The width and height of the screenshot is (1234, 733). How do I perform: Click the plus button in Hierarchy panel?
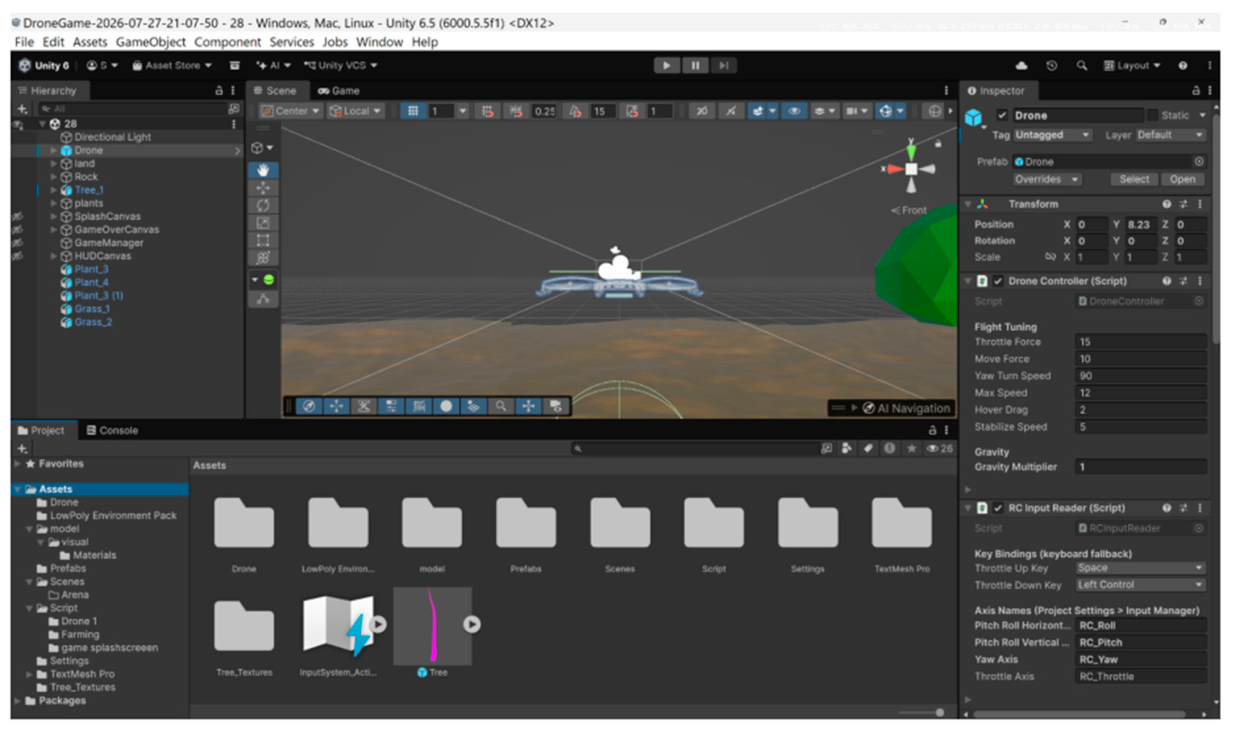[23, 109]
